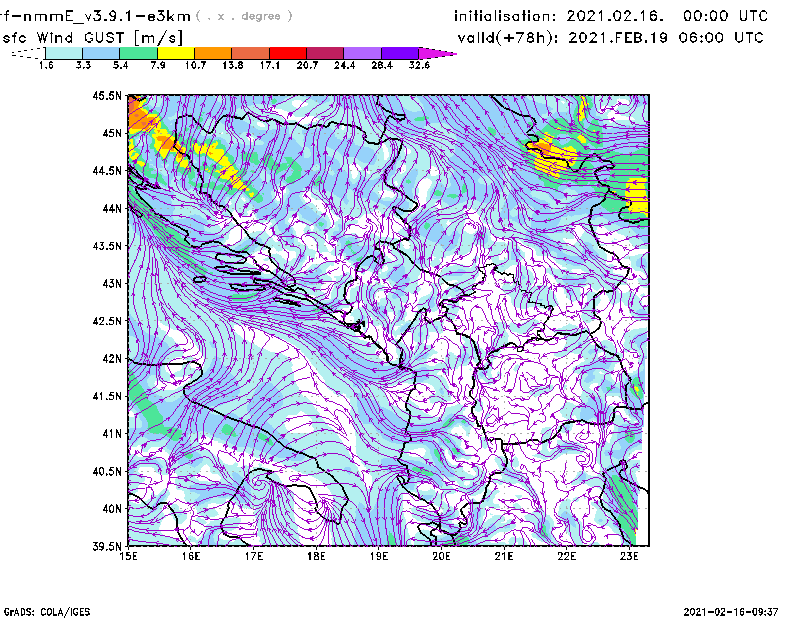Click the legend value 24.4
Viewport: 800px width, 618px height.
344,65
